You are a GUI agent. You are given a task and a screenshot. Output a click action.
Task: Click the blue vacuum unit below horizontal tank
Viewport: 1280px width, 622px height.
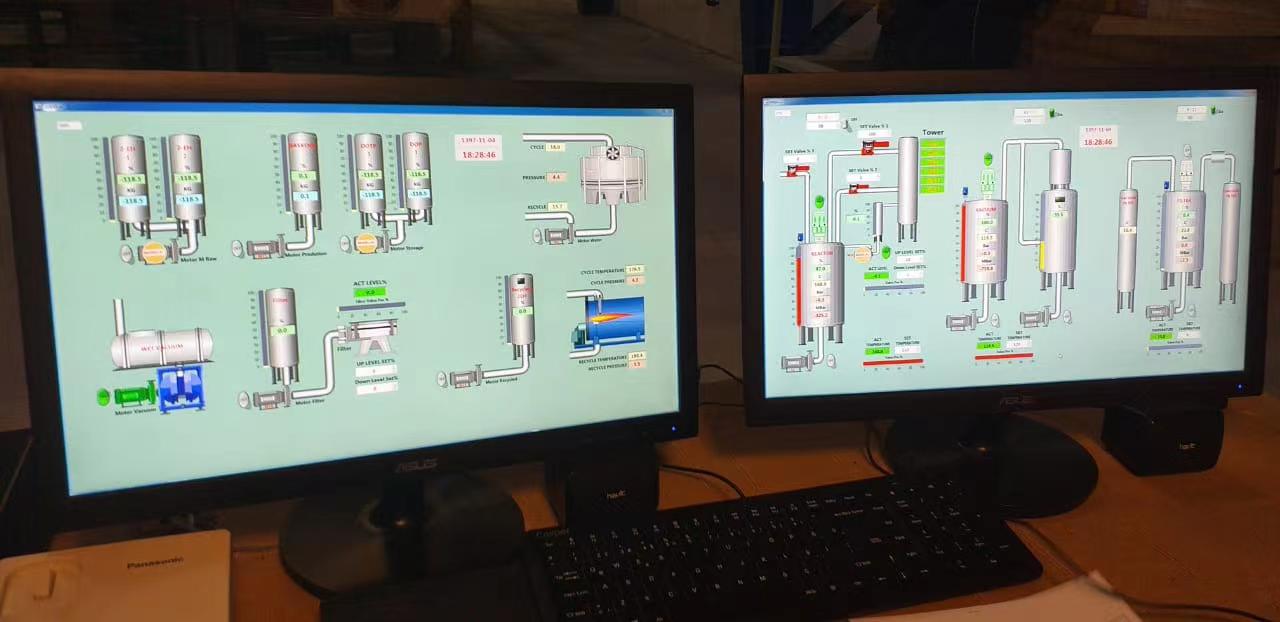tap(181, 388)
